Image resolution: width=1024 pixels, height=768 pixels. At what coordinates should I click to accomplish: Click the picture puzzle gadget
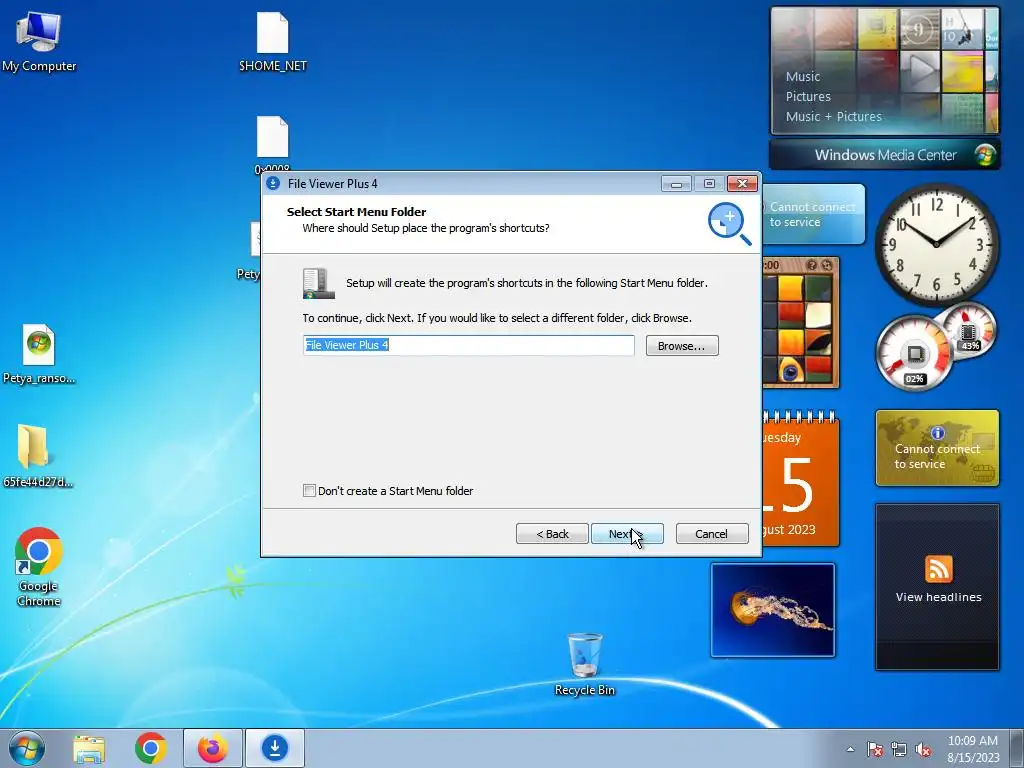point(801,323)
